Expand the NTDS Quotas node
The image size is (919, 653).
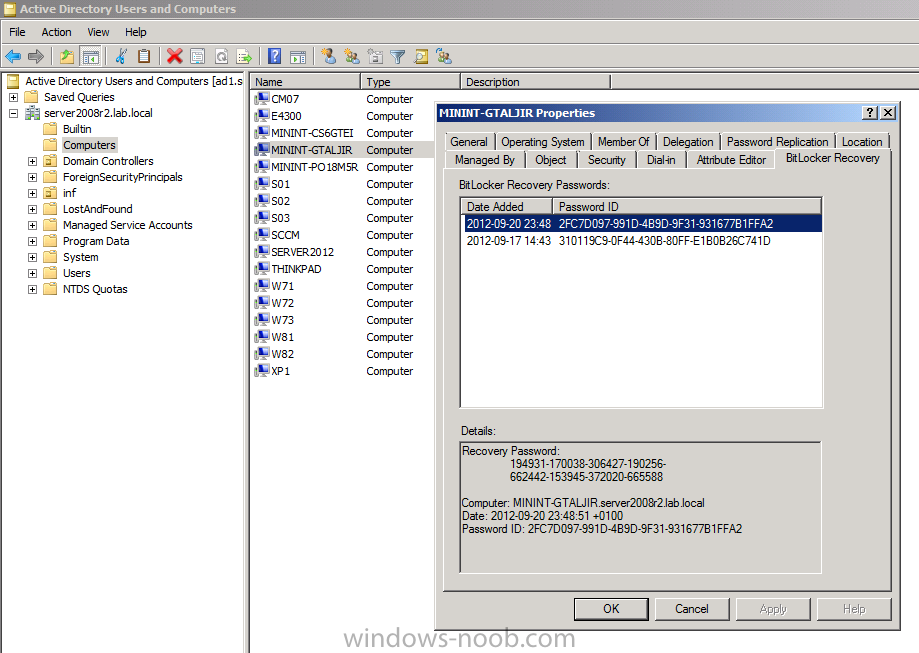point(32,290)
